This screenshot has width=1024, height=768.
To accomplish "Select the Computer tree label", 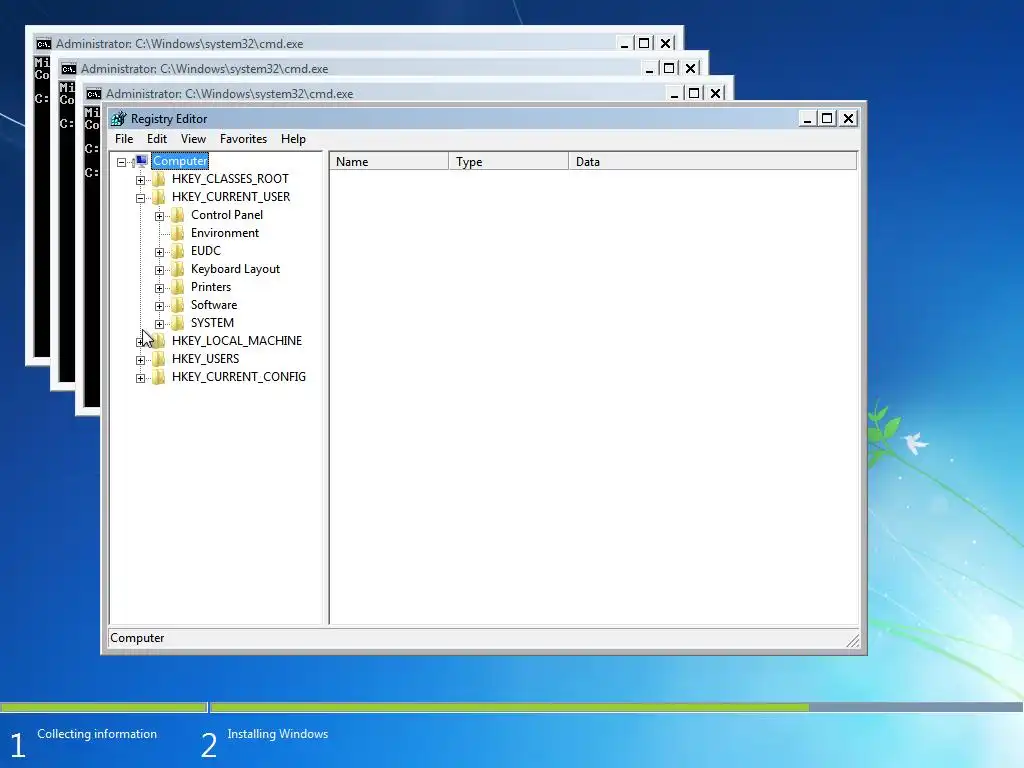I will 180,161.
